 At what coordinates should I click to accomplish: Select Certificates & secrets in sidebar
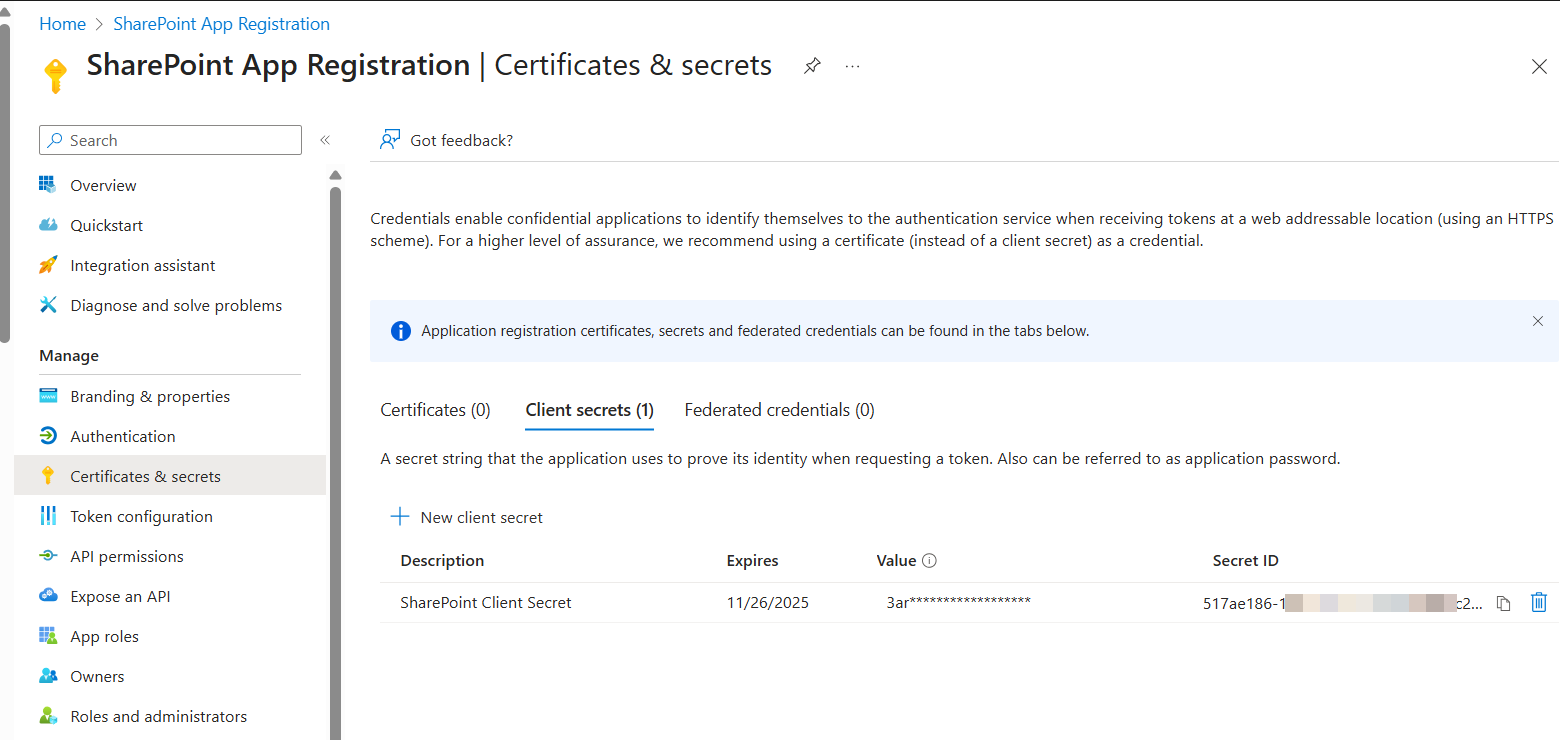click(170, 476)
